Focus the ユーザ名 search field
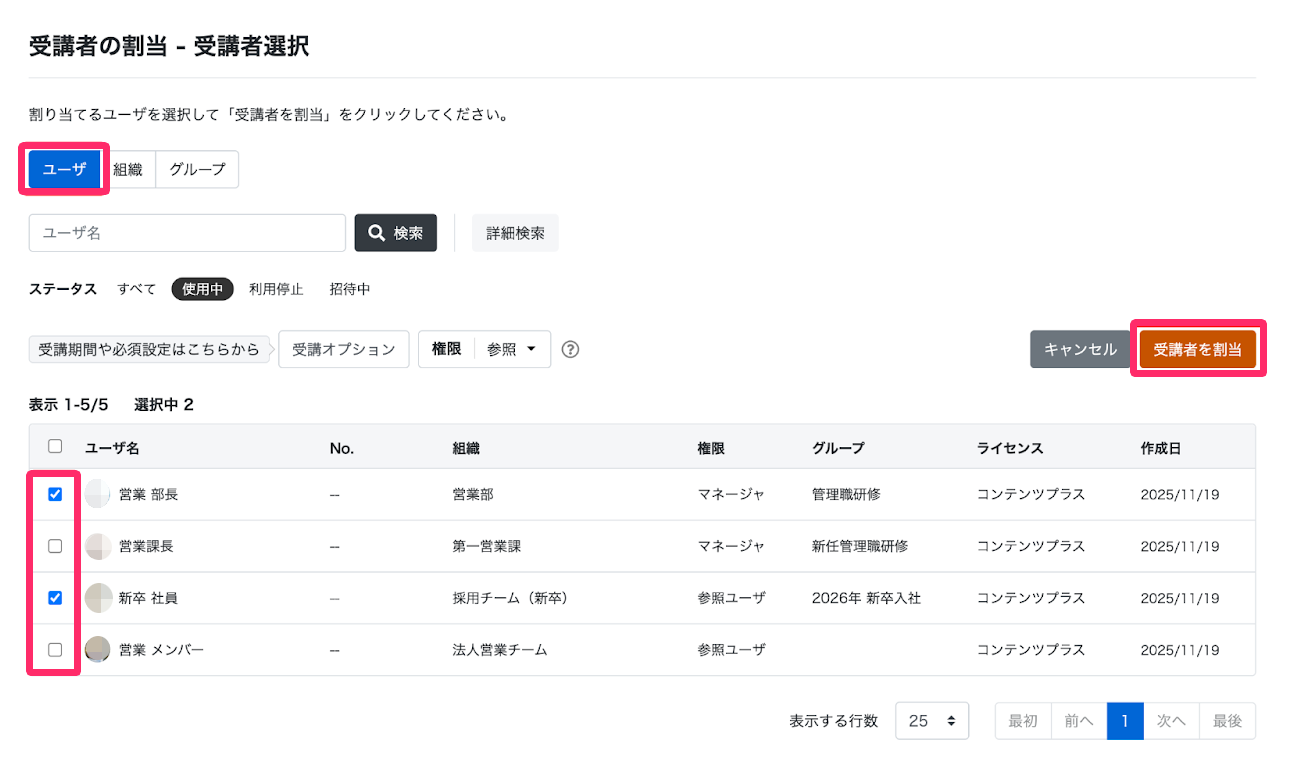This screenshot has height=765, width=1290. (x=187, y=233)
